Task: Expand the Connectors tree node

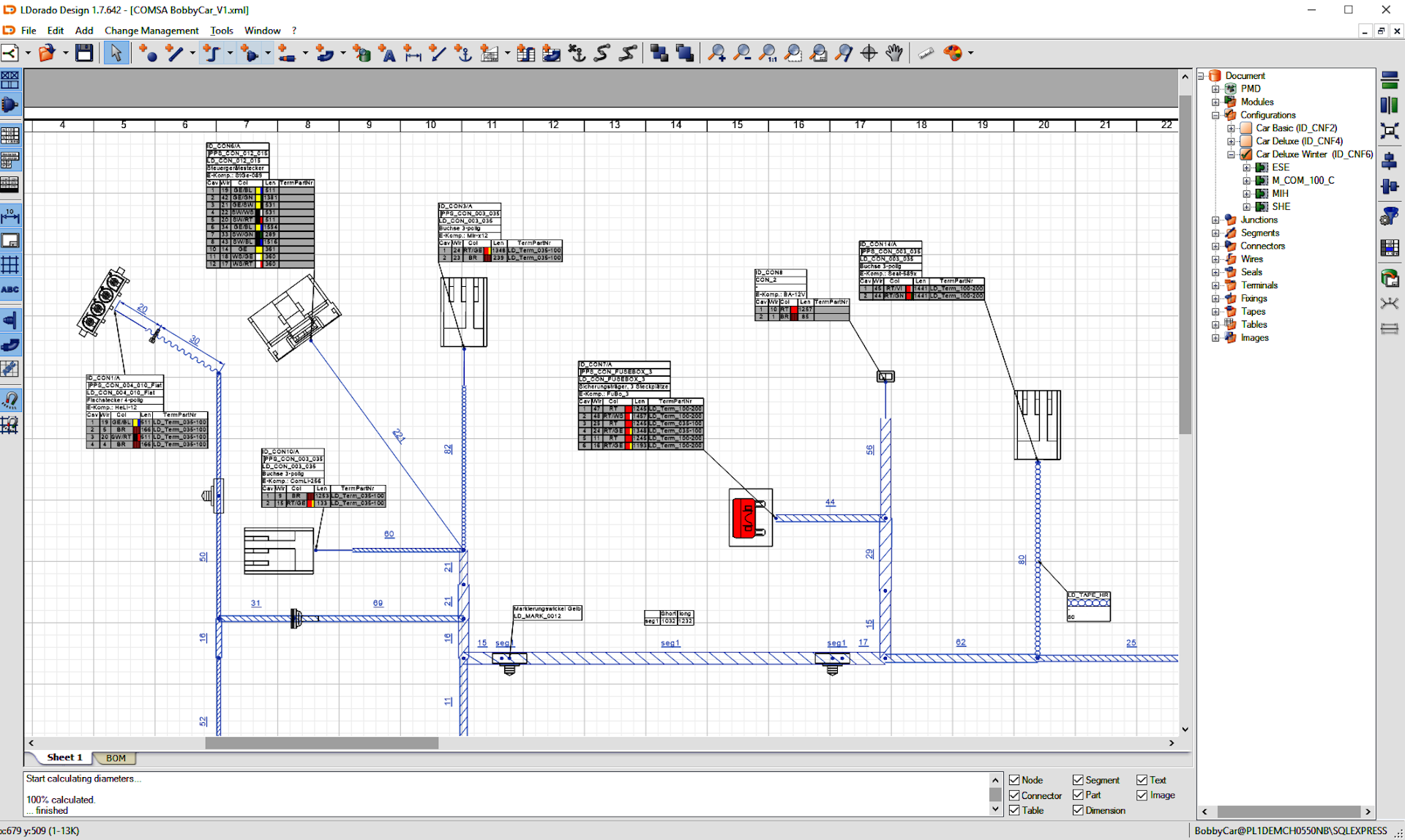Action: [x=1215, y=247]
